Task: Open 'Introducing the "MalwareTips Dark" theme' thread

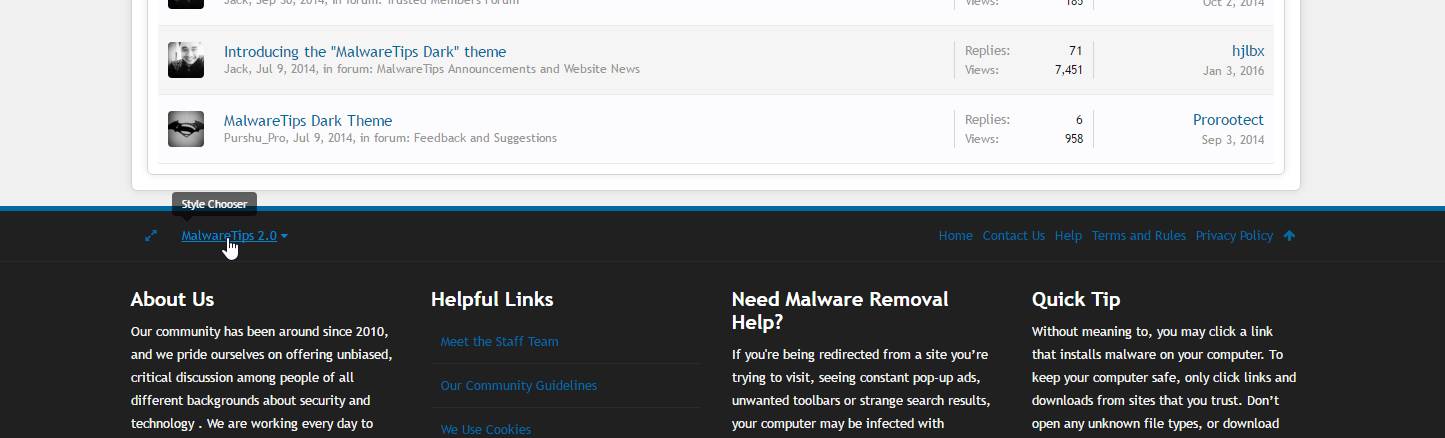Action: pyautogui.click(x=365, y=52)
